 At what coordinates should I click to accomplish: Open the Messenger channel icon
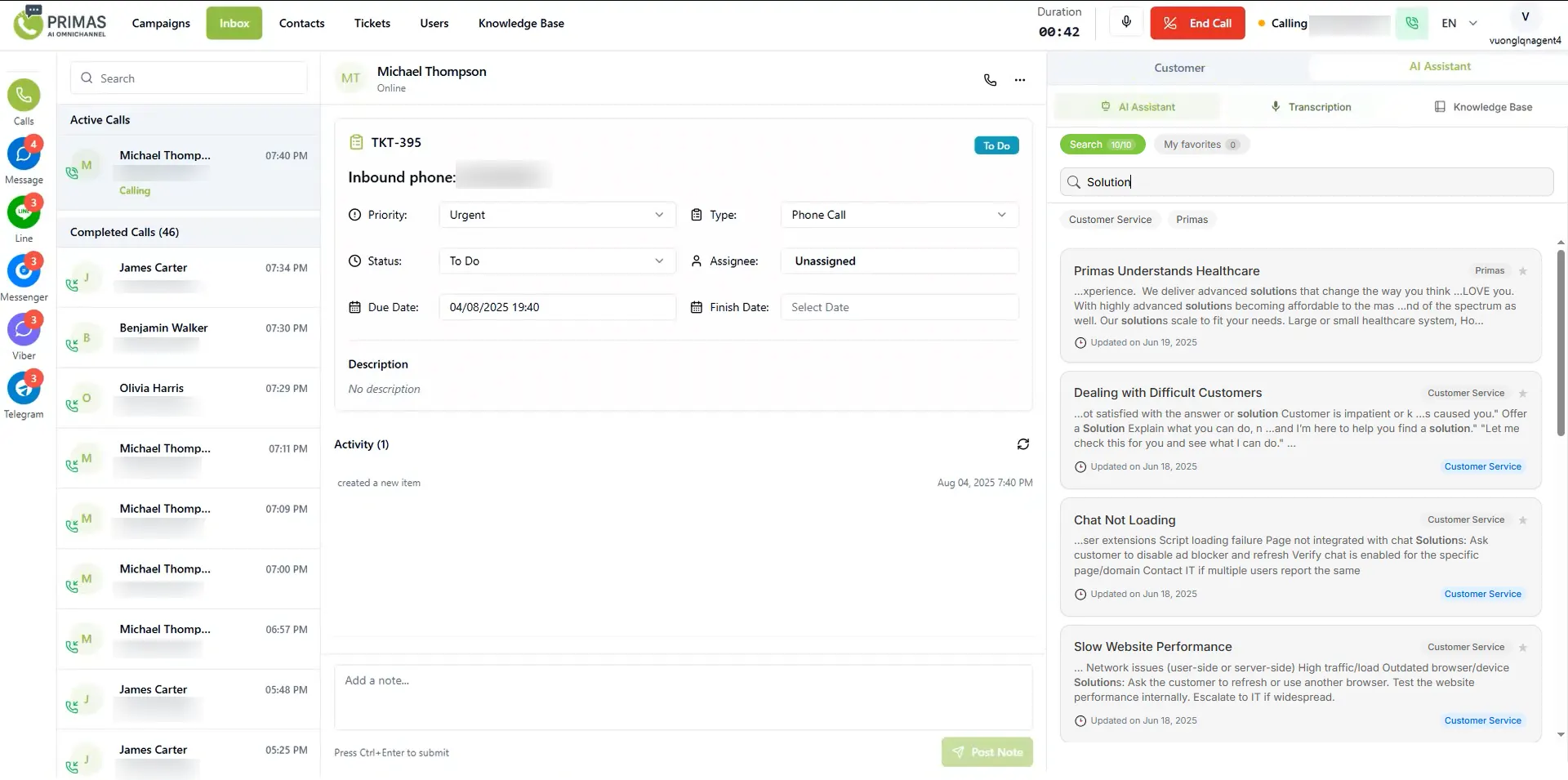[x=24, y=272]
